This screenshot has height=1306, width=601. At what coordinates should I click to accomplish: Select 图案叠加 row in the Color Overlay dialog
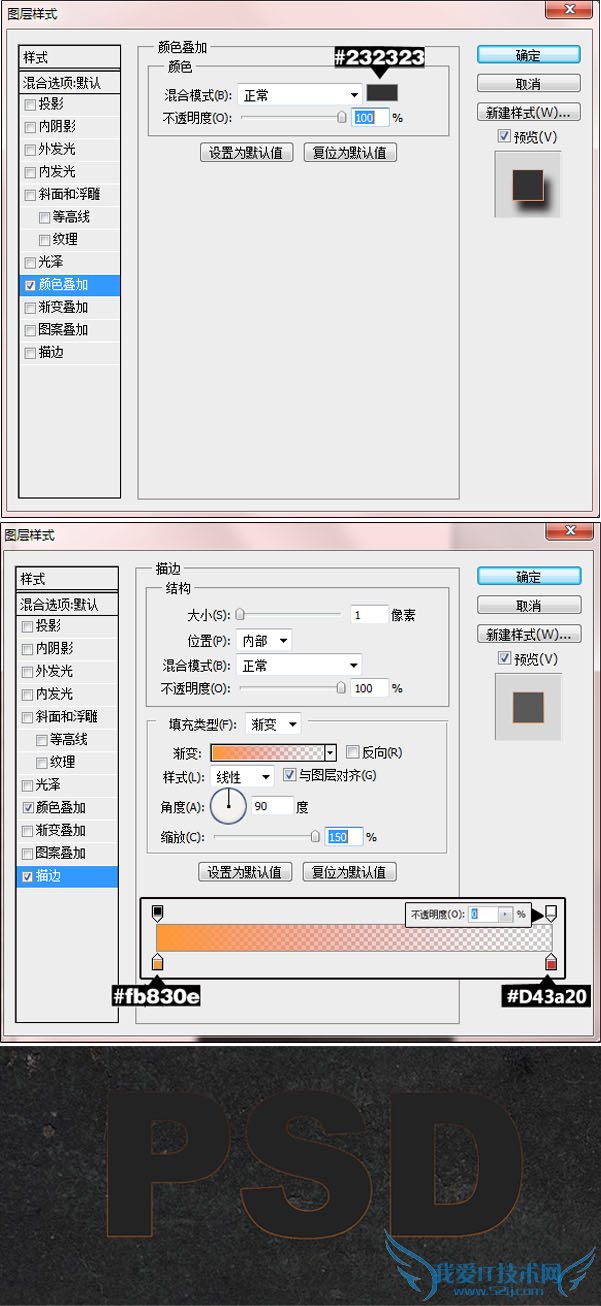tap(70, 330)
